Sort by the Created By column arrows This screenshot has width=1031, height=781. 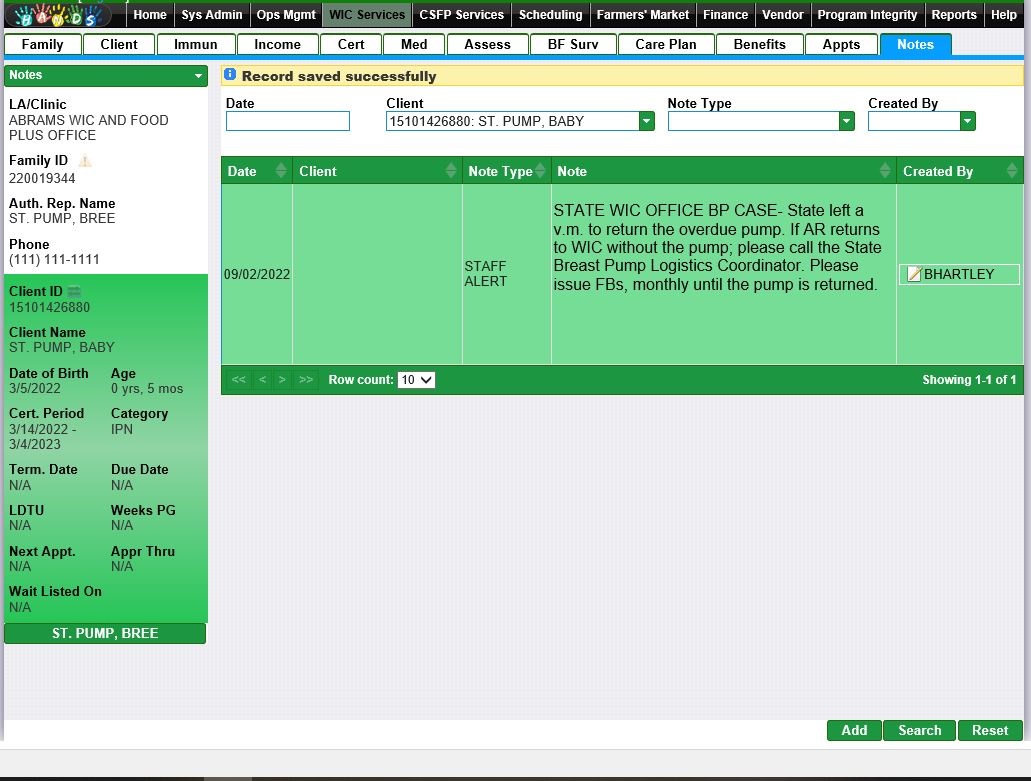[x=1012, y=171]
